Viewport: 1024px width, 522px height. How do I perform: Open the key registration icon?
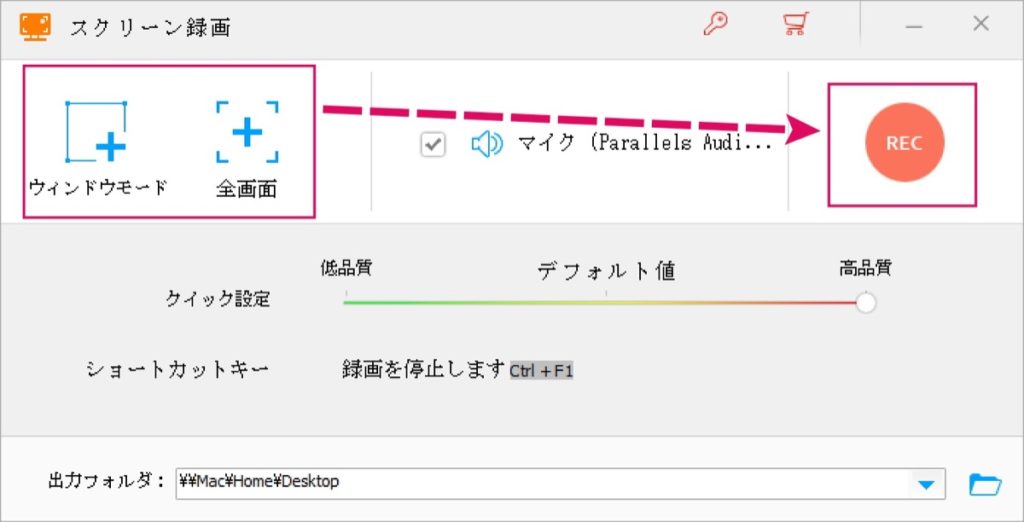[x=716, y=24]
